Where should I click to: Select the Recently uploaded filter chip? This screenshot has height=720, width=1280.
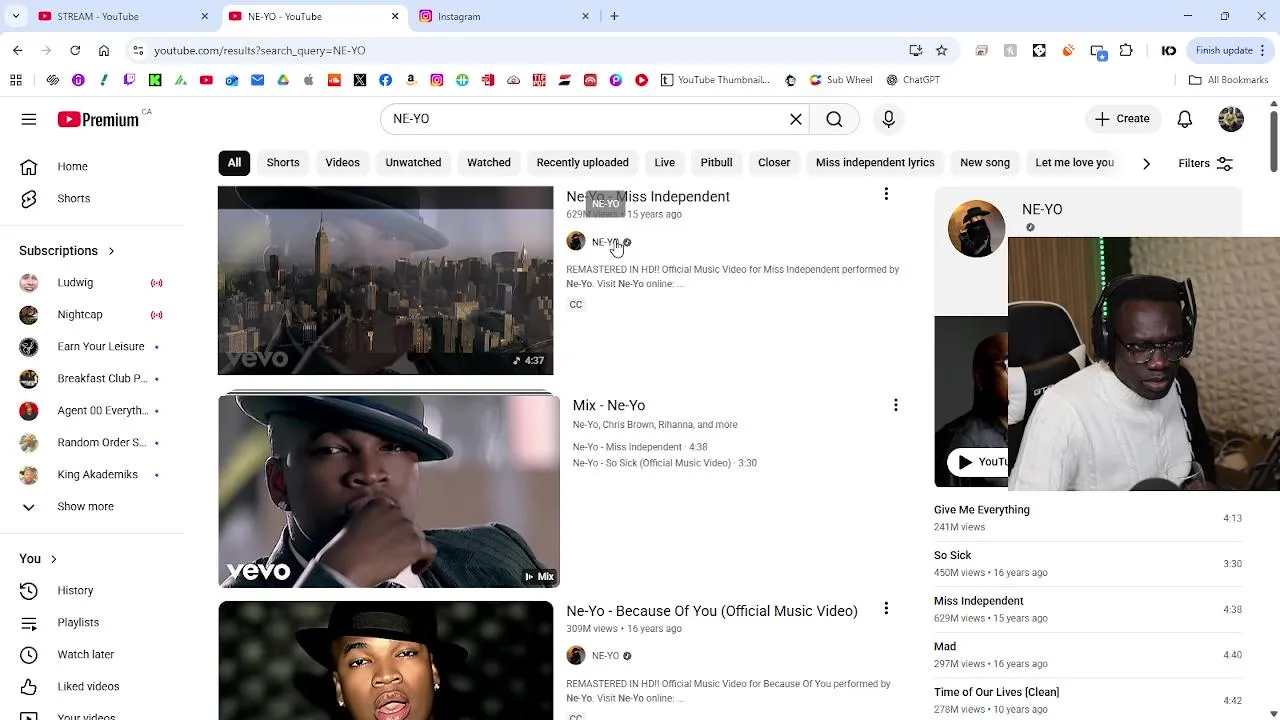(x=582, y=163)
